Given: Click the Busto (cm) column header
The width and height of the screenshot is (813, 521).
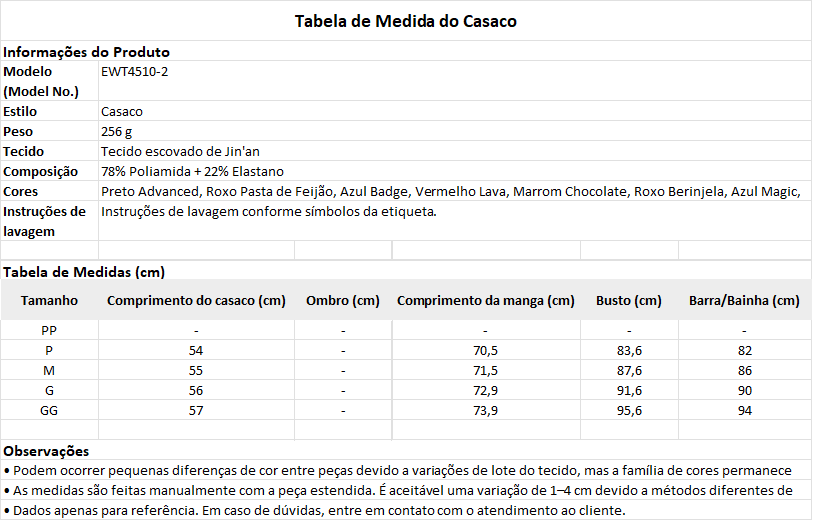Looking at the screenshot, I should point(629,301).
